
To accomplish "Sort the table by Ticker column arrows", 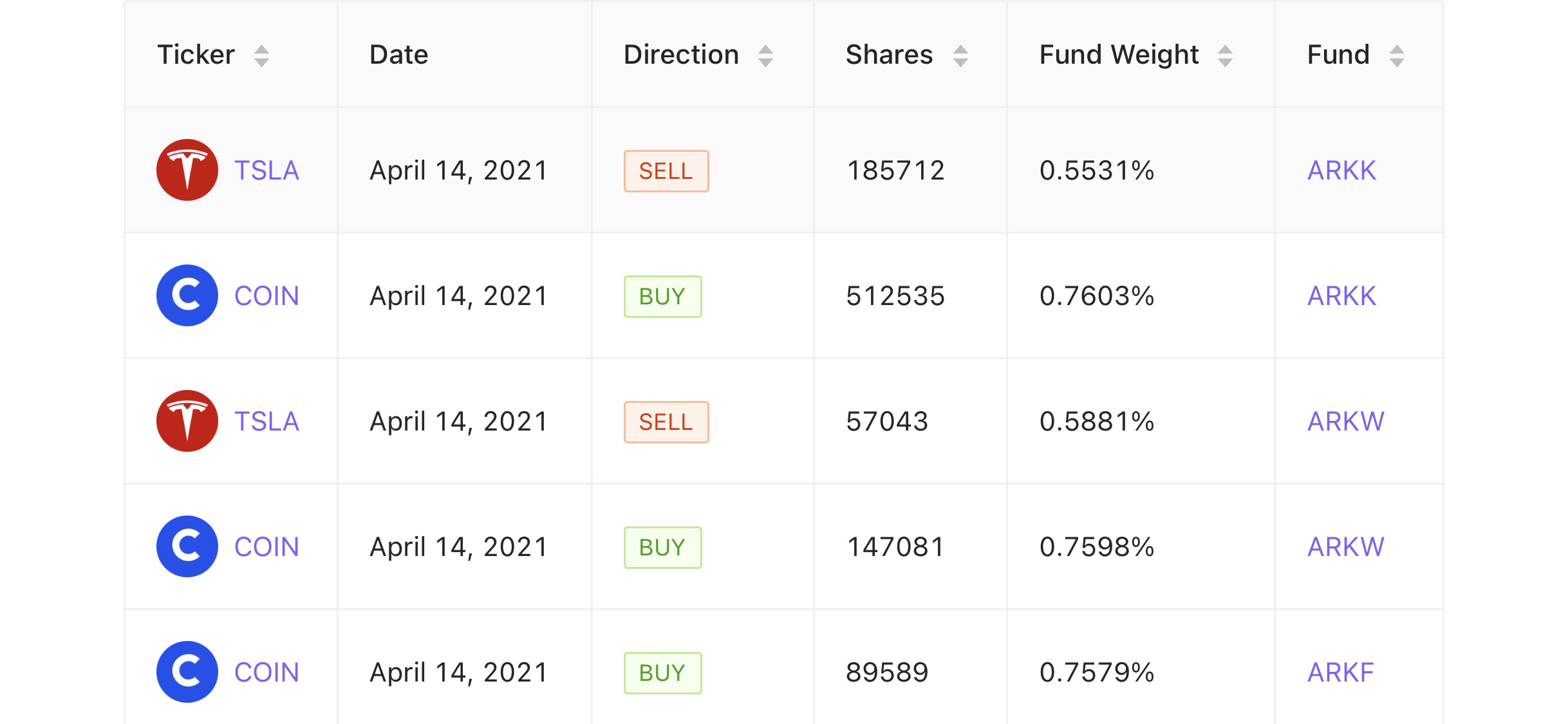I will [x=261, y=56].
